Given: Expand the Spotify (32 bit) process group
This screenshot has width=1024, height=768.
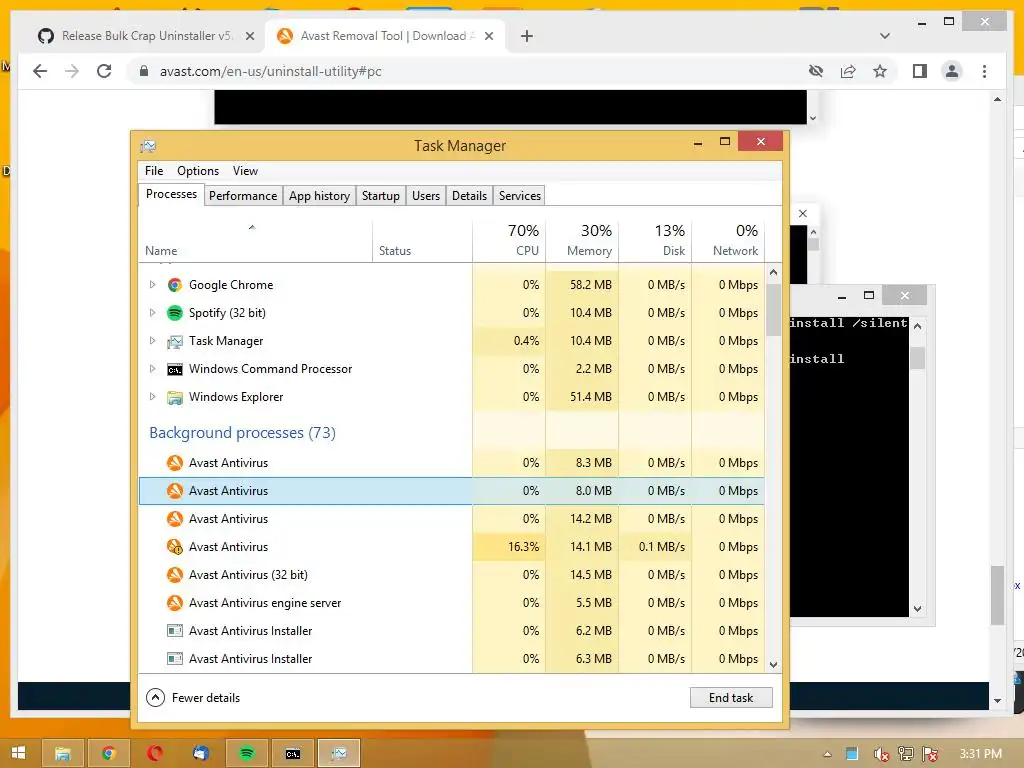Looking at the screenshot, I should click(152, 313).
